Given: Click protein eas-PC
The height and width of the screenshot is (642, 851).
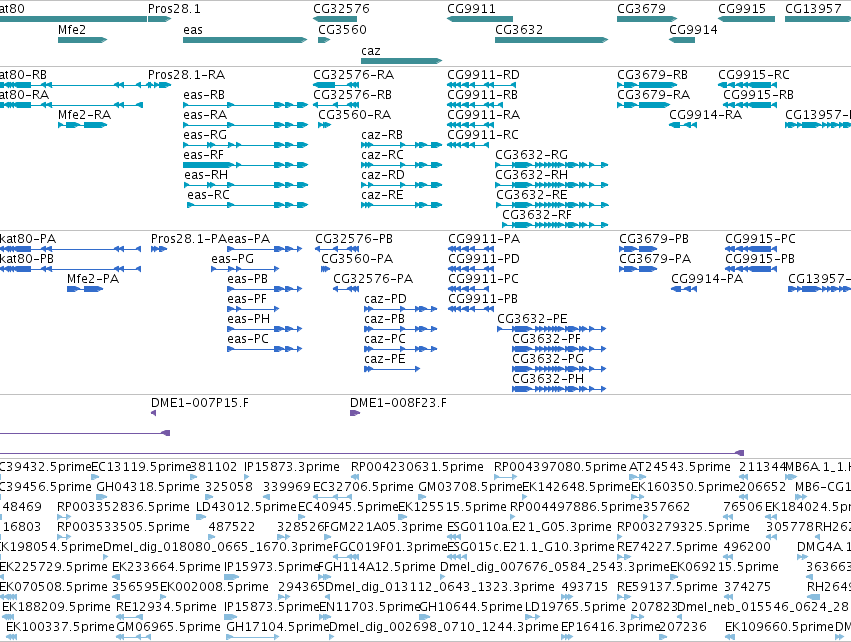Looking at the screenshot, I should (x=264, y=349).
